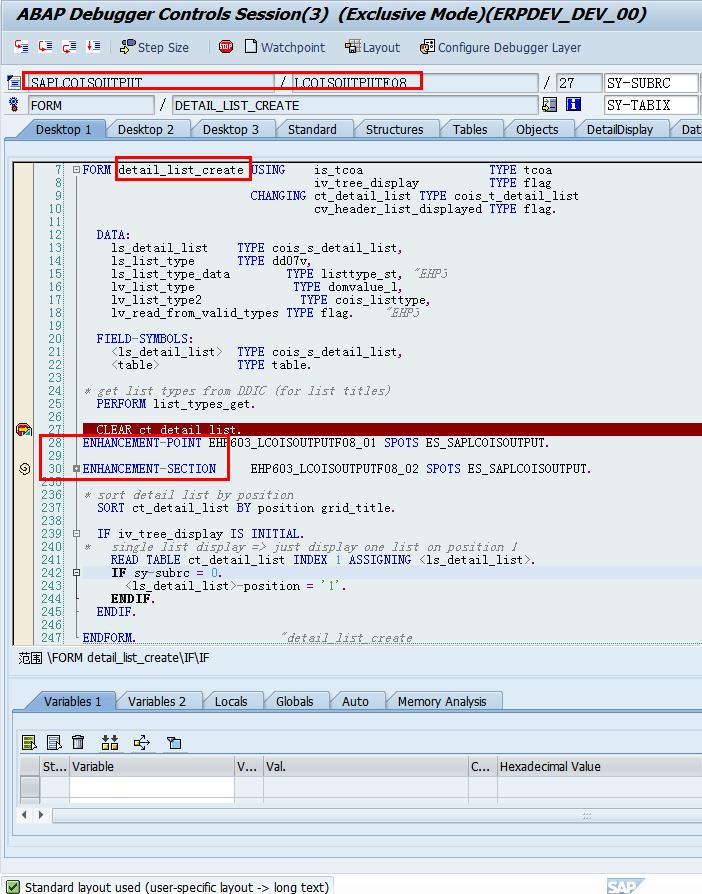This screenshot has height=894, width=702.
Task: Click the left scroll arrow under variables table
Action: point(24,815)
